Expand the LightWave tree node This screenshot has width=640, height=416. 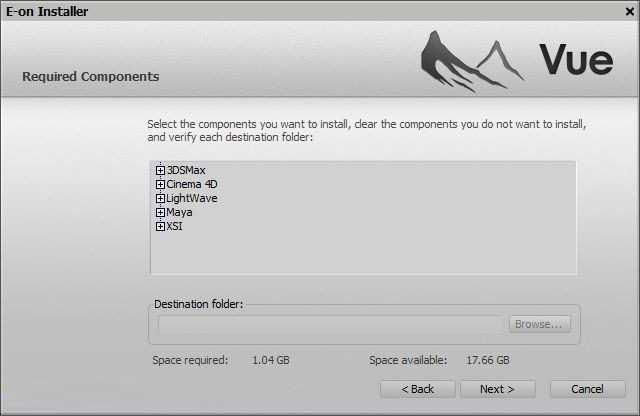[x=160, y=198]
